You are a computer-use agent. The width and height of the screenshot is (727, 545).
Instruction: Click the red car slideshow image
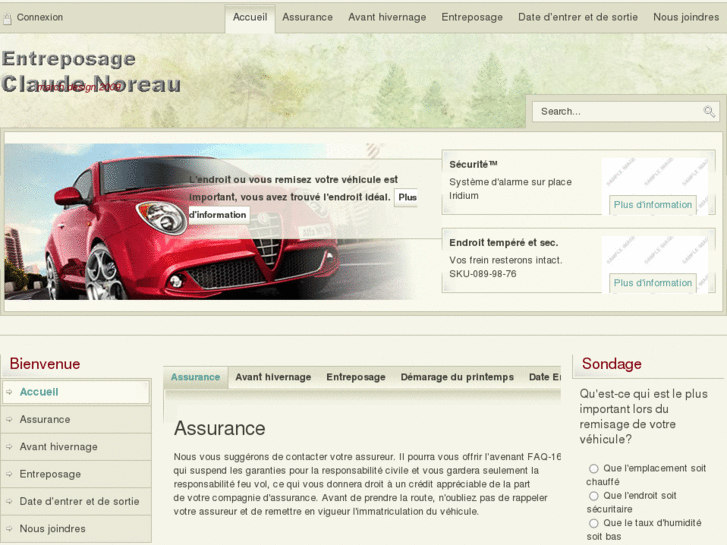pos(209,222)
